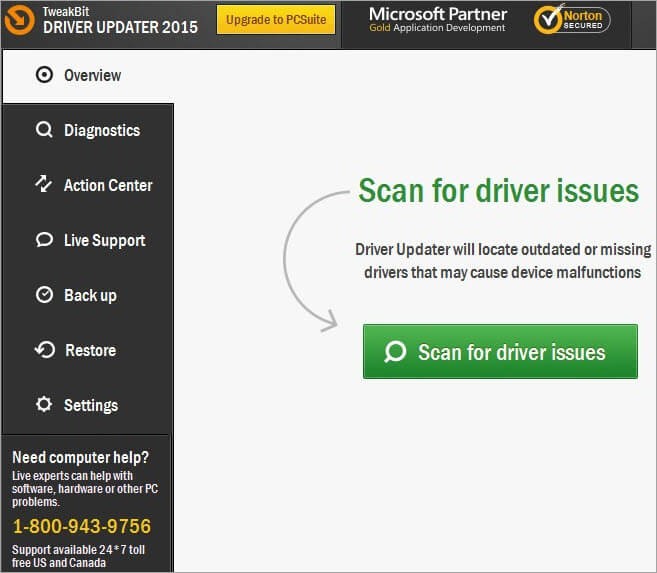Viewport: 657px width, 573px height.
Task: Select the Restore sidebar item
Action: 88,350
